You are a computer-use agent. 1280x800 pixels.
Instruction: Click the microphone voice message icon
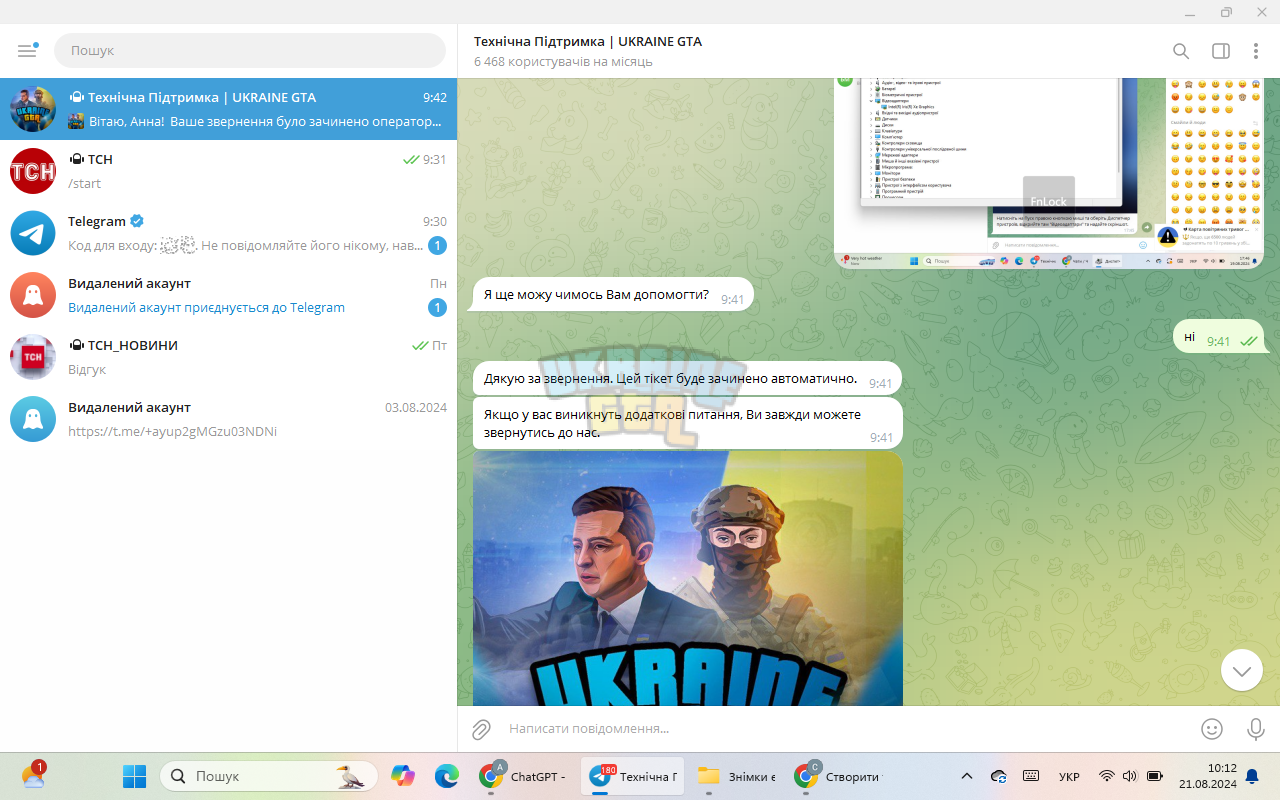pos(1256,729)
